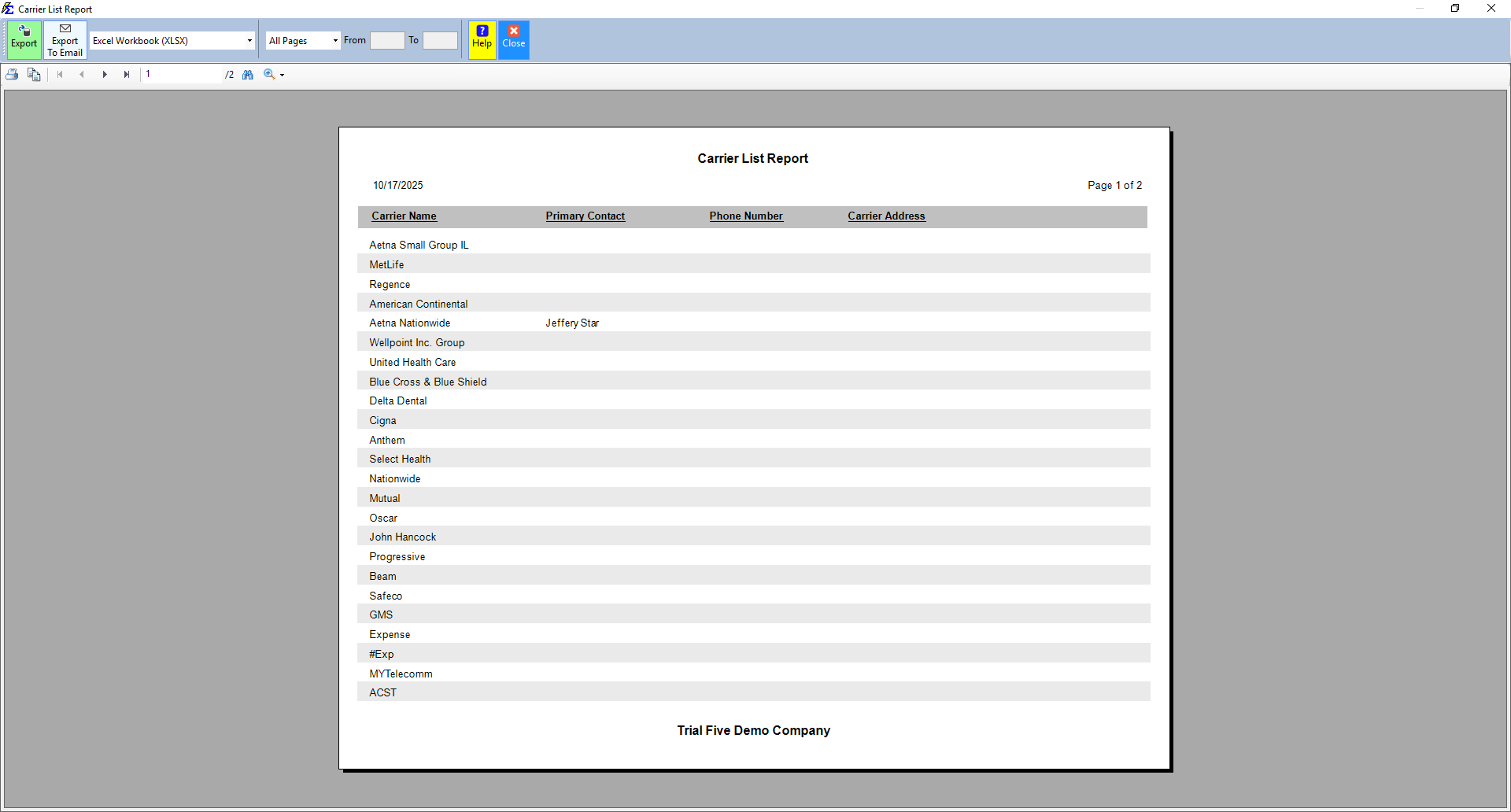The height and width of the screenshot is (812, 1511).
Task: Advance to the next page arrow
Action: [105, 74]
